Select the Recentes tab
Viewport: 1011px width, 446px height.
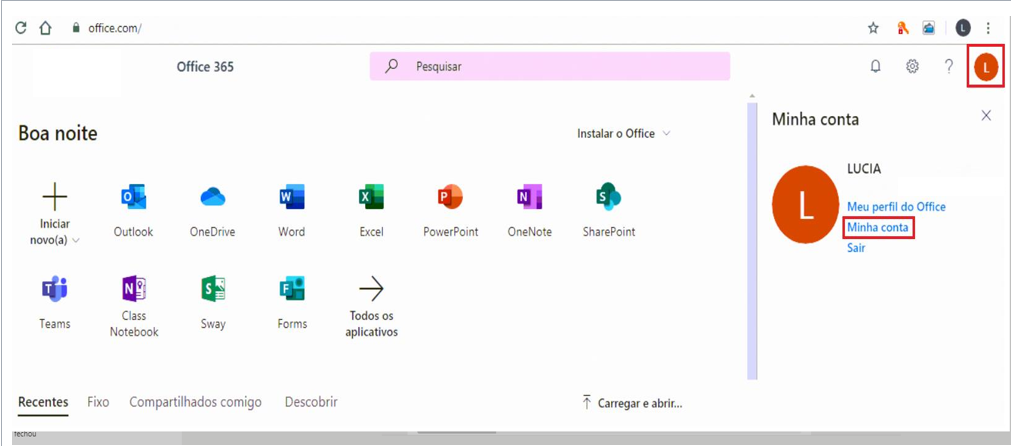[x=43, y=402]
